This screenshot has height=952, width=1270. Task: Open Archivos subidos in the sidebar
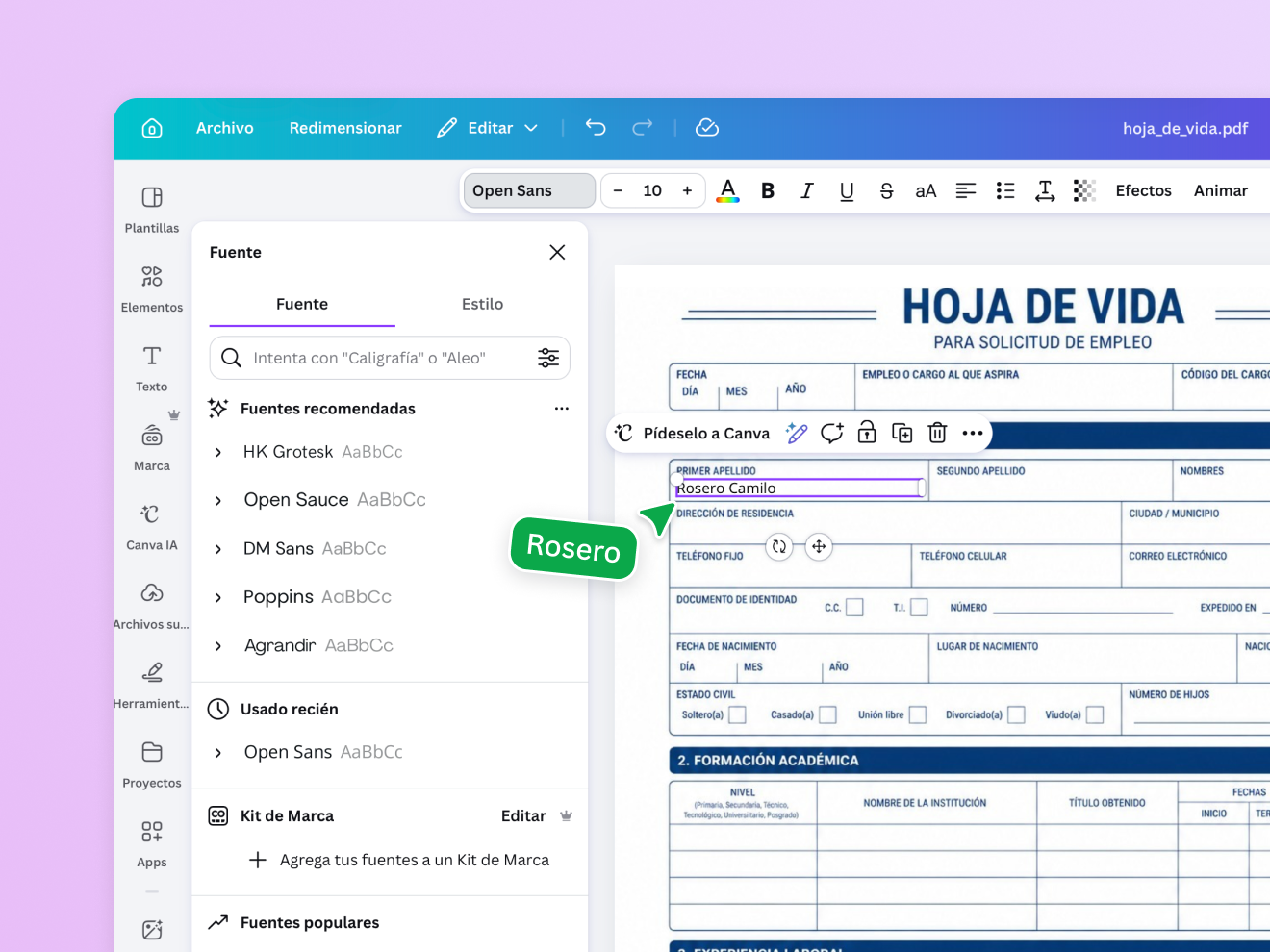tap(152, 606)
